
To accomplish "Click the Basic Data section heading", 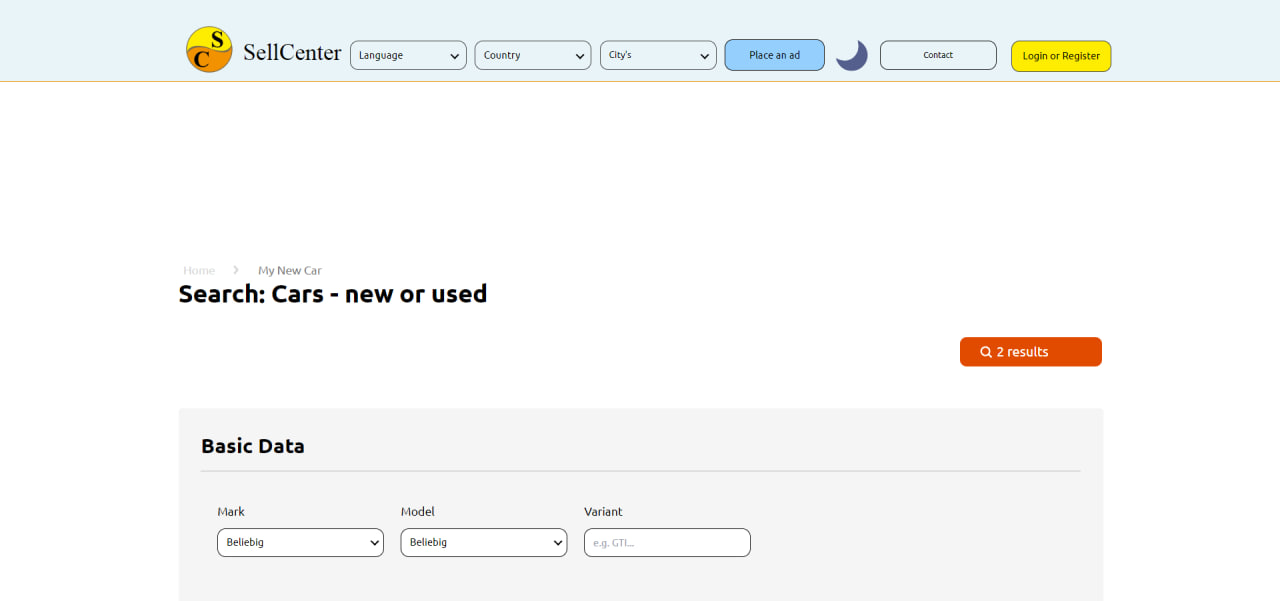I will pos(253,446).
